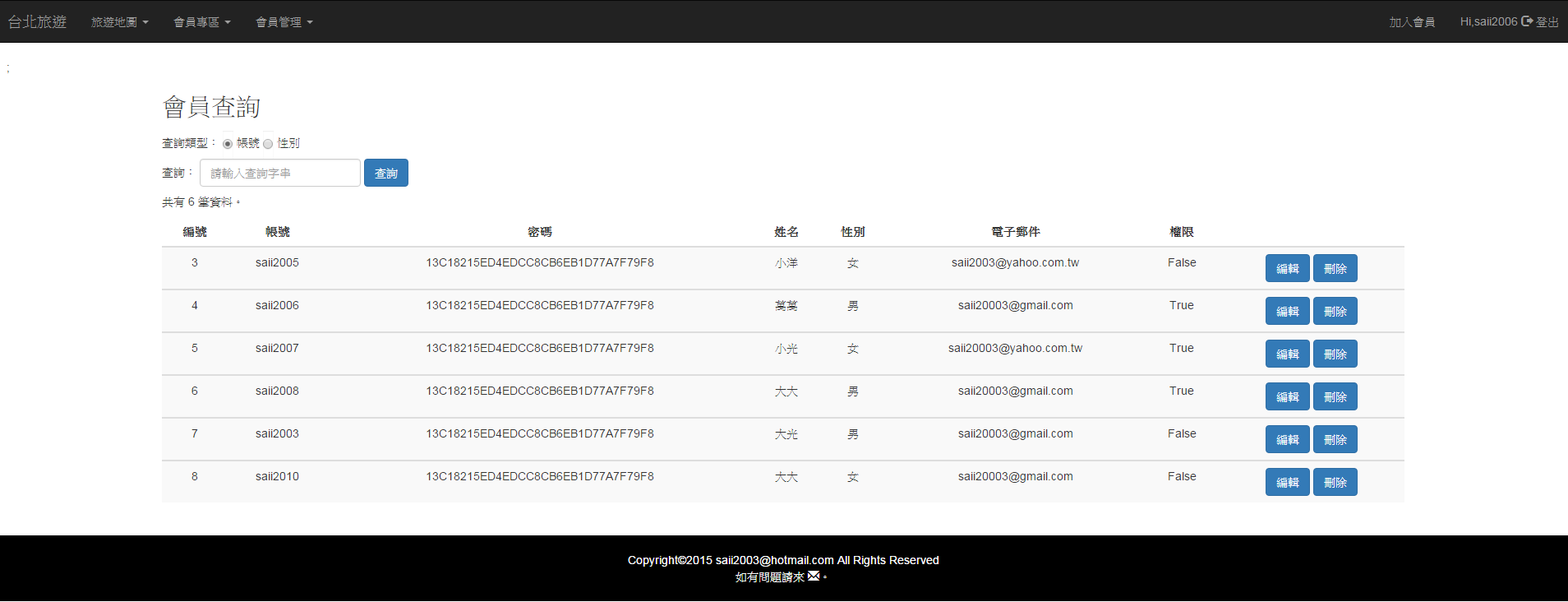Focus the query string input field
The width and height of the screenshot is (1568, 602).
[280, 173]
